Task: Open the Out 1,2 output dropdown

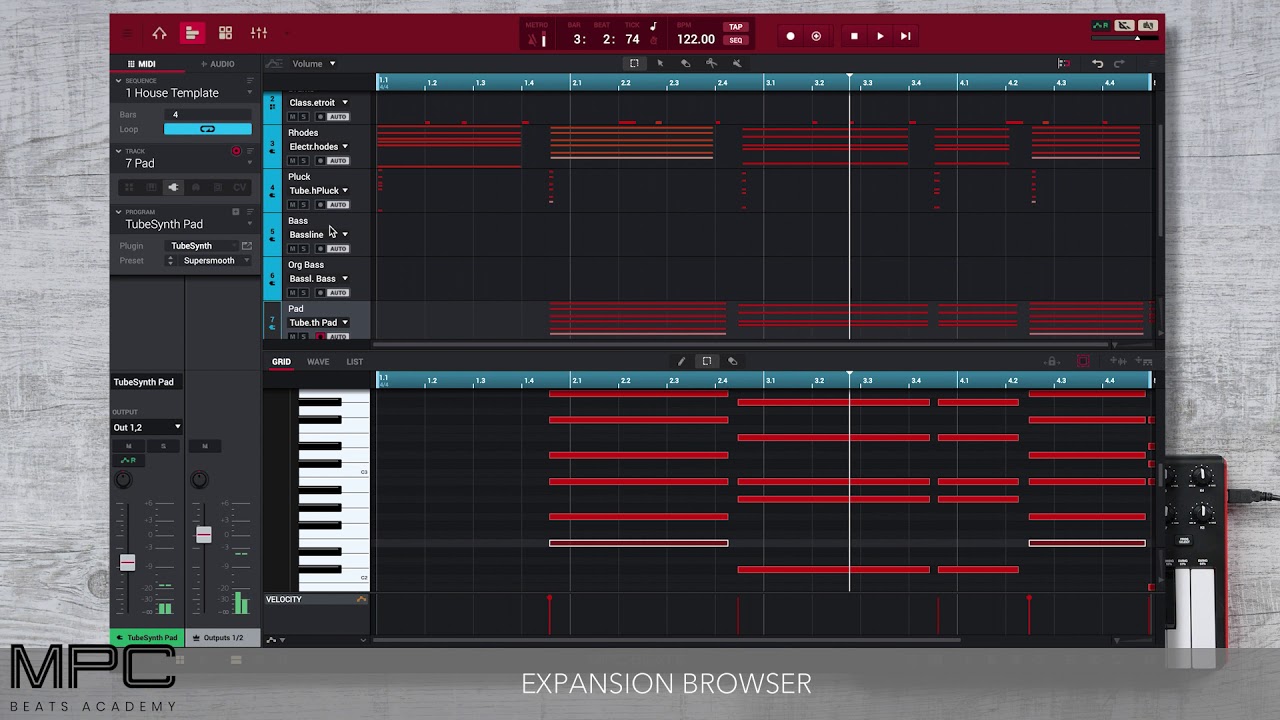Action: pos(147,427)
